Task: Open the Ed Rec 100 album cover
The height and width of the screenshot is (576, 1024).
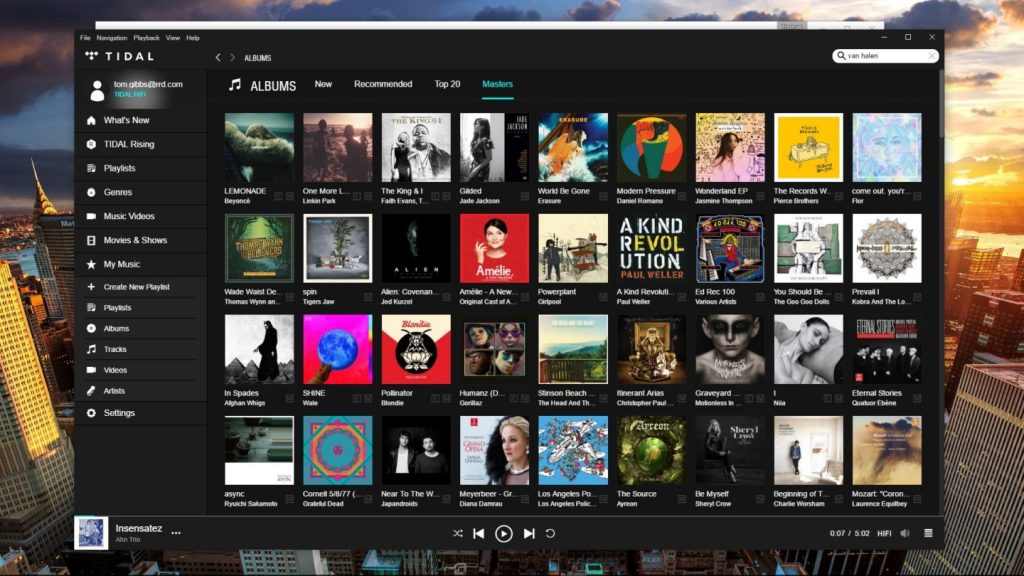Action: 729,248
